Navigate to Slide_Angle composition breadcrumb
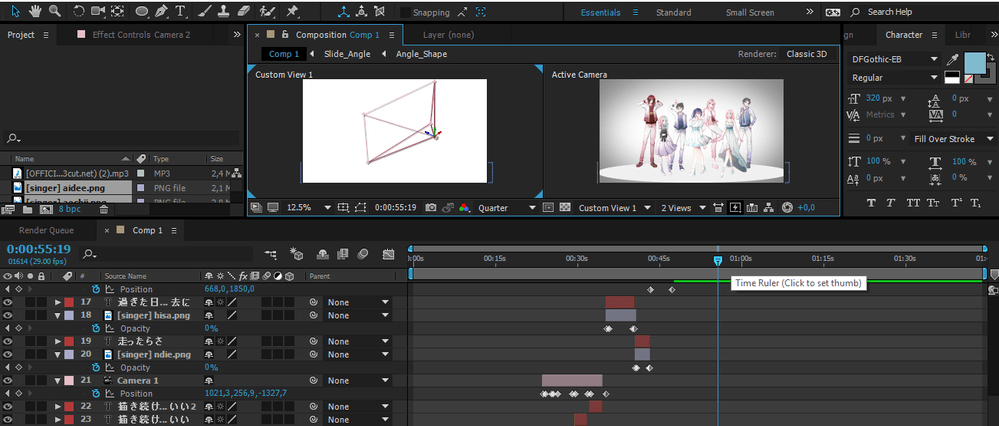Screen dimensions: 999x426 (x=347, y=54)
